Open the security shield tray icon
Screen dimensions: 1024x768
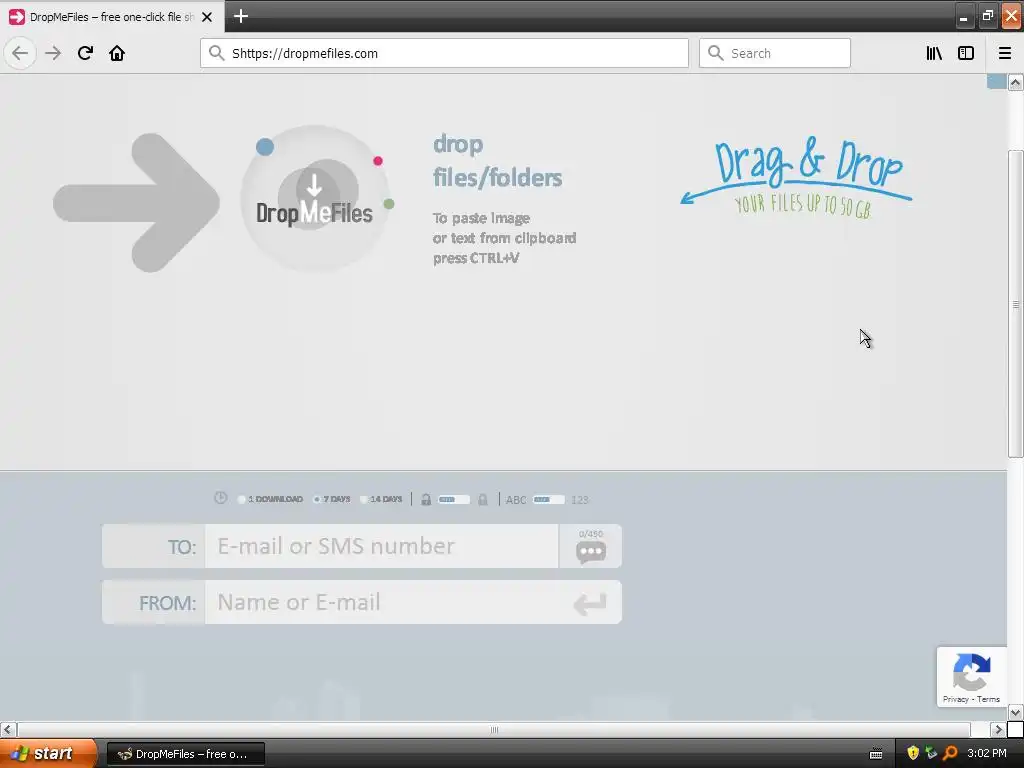913,753
